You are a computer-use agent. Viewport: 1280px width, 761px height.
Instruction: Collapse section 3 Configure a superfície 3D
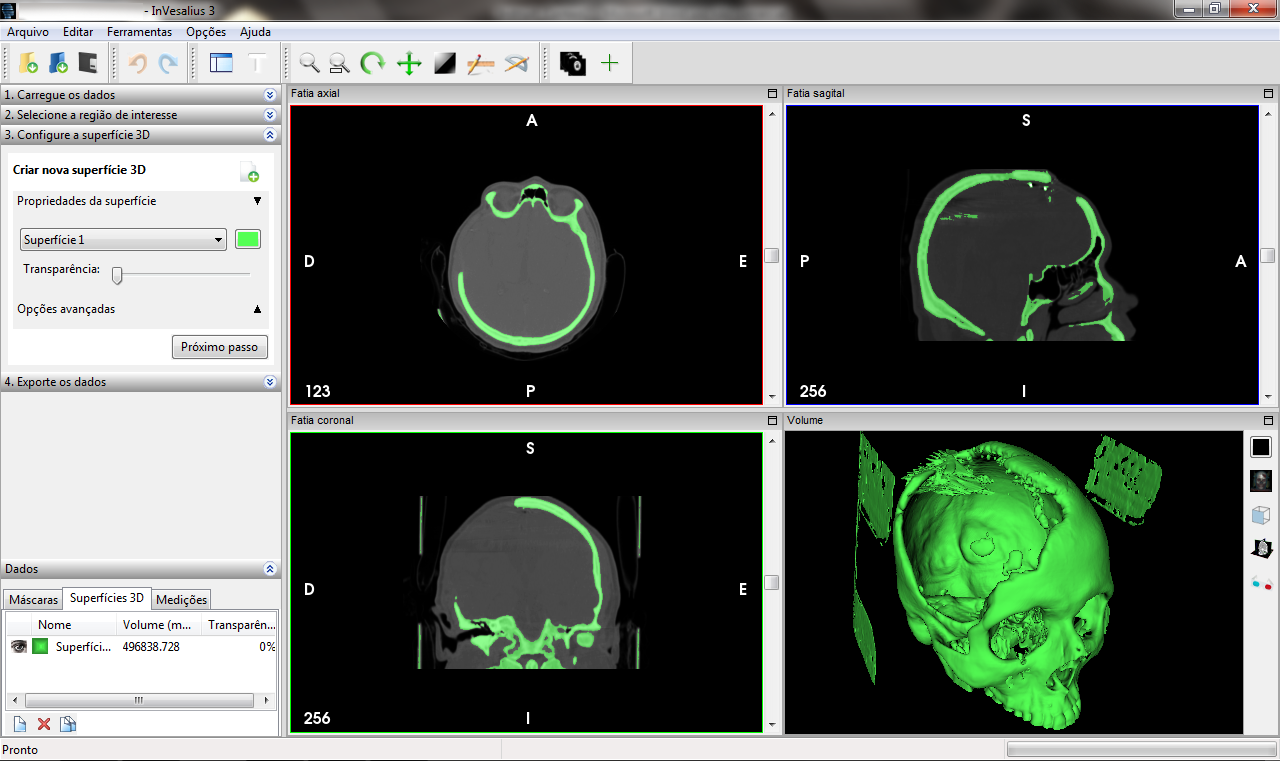pos(270,135)
